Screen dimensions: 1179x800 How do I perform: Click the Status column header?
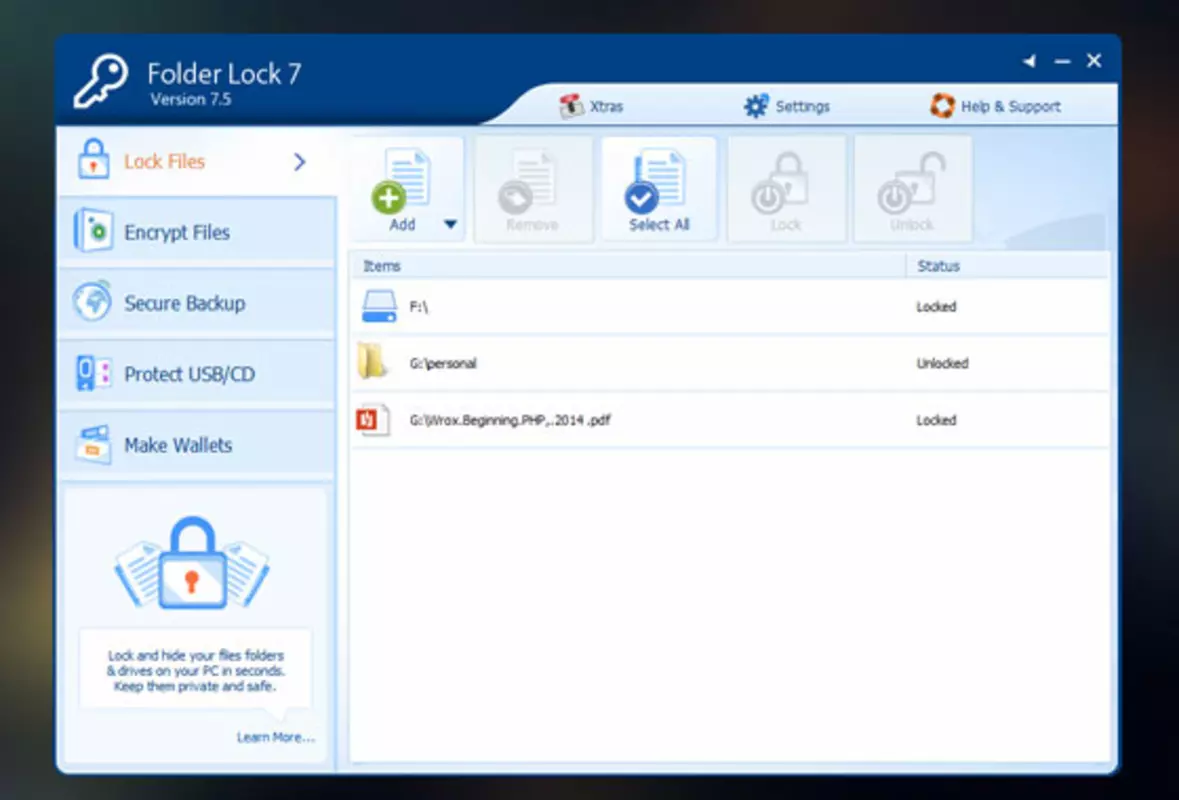[x=1008, y=266]
